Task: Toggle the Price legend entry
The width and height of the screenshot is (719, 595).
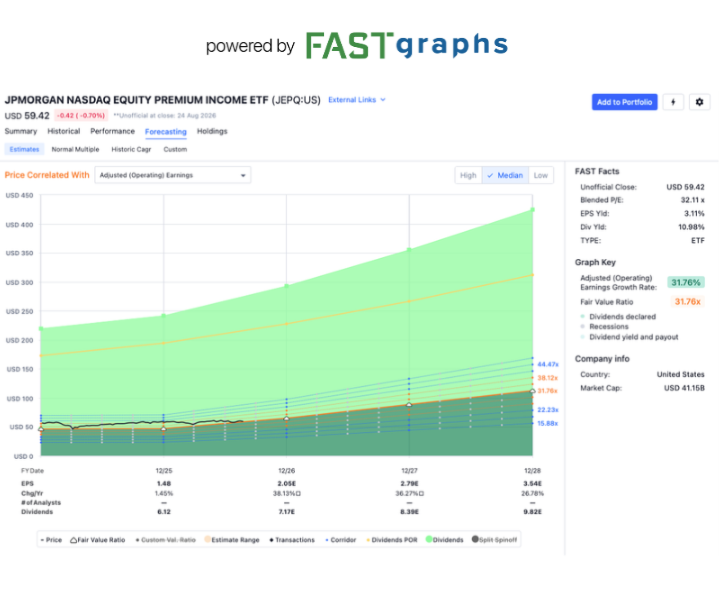Action: pos(51,540)
